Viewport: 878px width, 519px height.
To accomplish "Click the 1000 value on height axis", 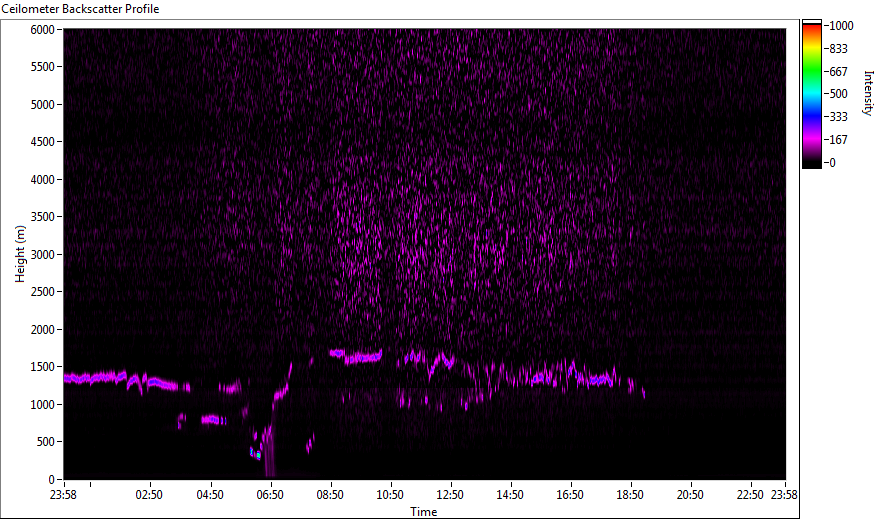I will (x=43, y=405).
